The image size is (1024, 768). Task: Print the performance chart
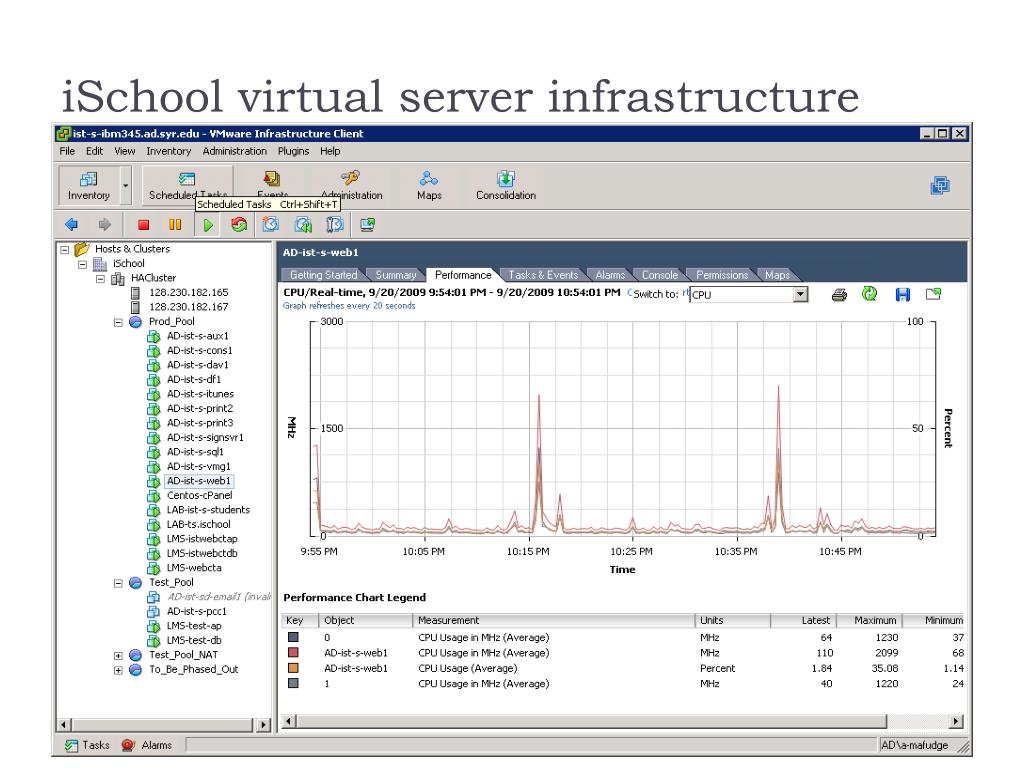[839, 295]
